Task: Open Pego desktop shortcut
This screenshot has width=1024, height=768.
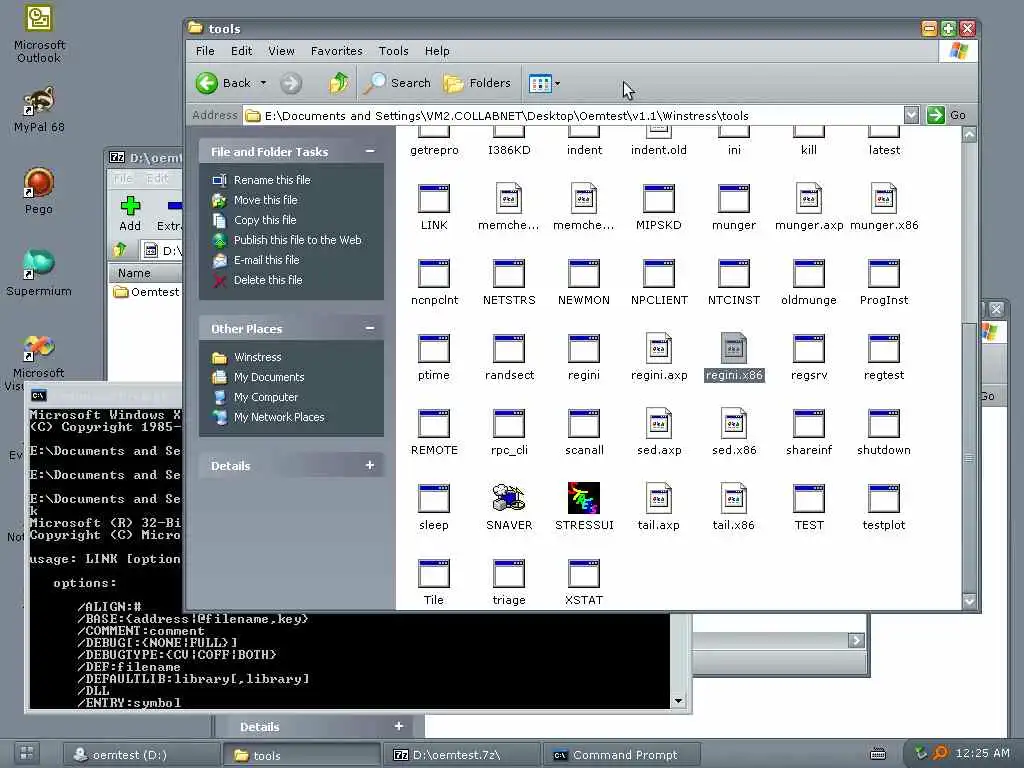Action: point(39,191)
